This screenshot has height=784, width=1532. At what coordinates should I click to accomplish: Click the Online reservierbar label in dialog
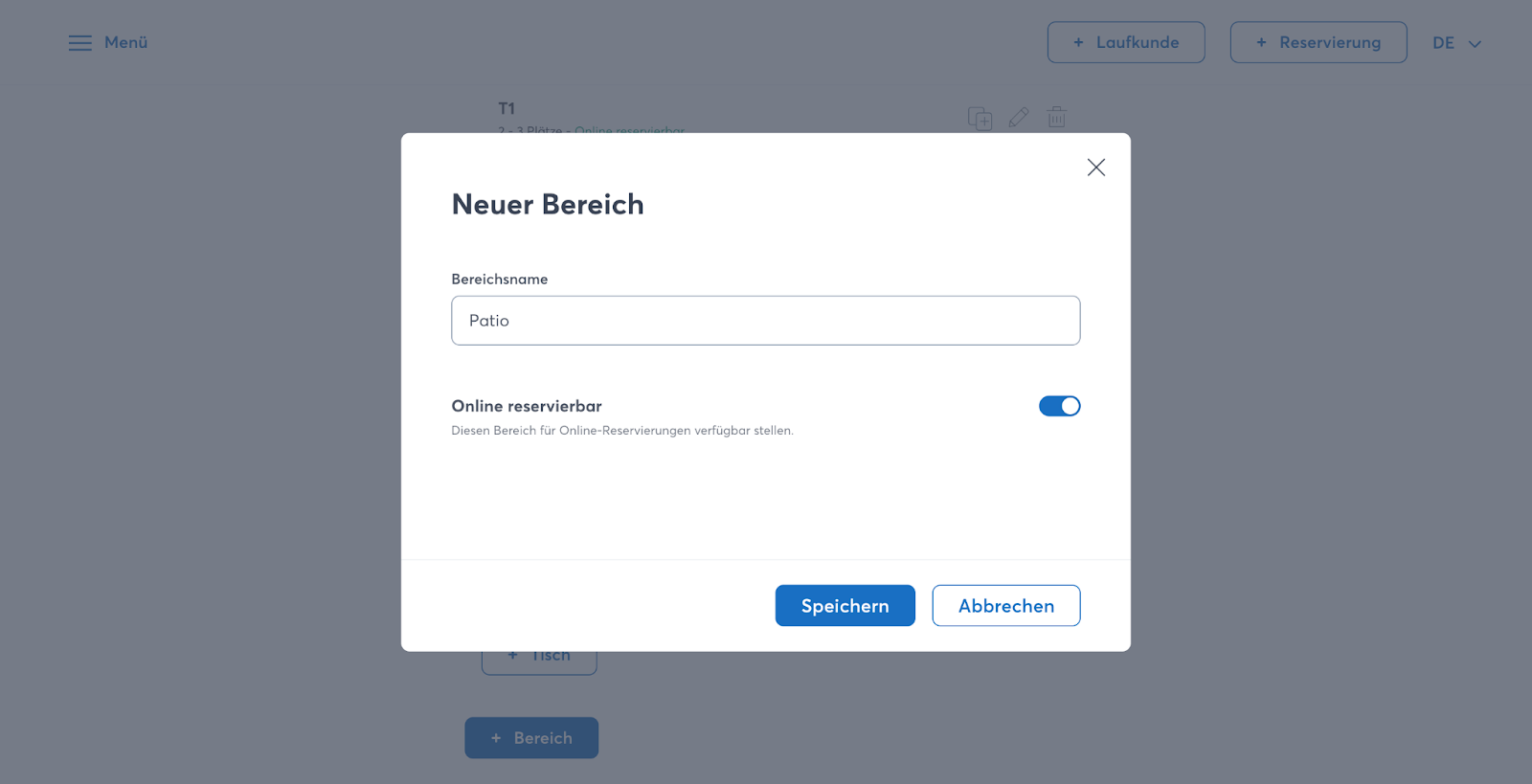point(527,406)
